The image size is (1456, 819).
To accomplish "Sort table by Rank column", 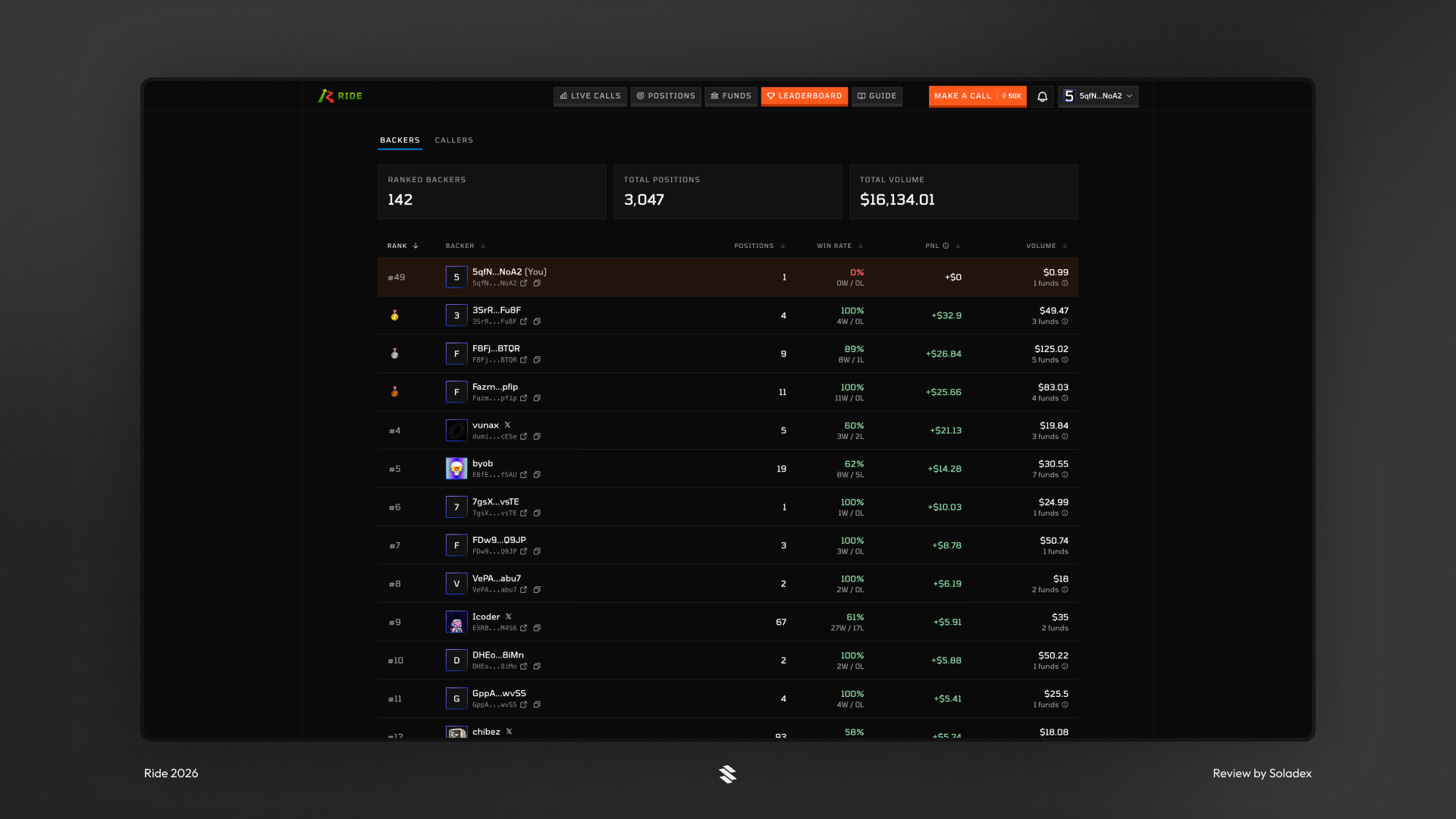I will coord(403,246).
